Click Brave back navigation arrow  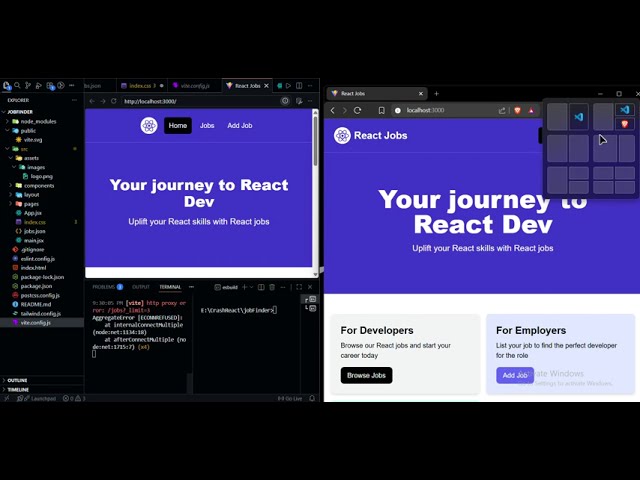tap(333, 110)
